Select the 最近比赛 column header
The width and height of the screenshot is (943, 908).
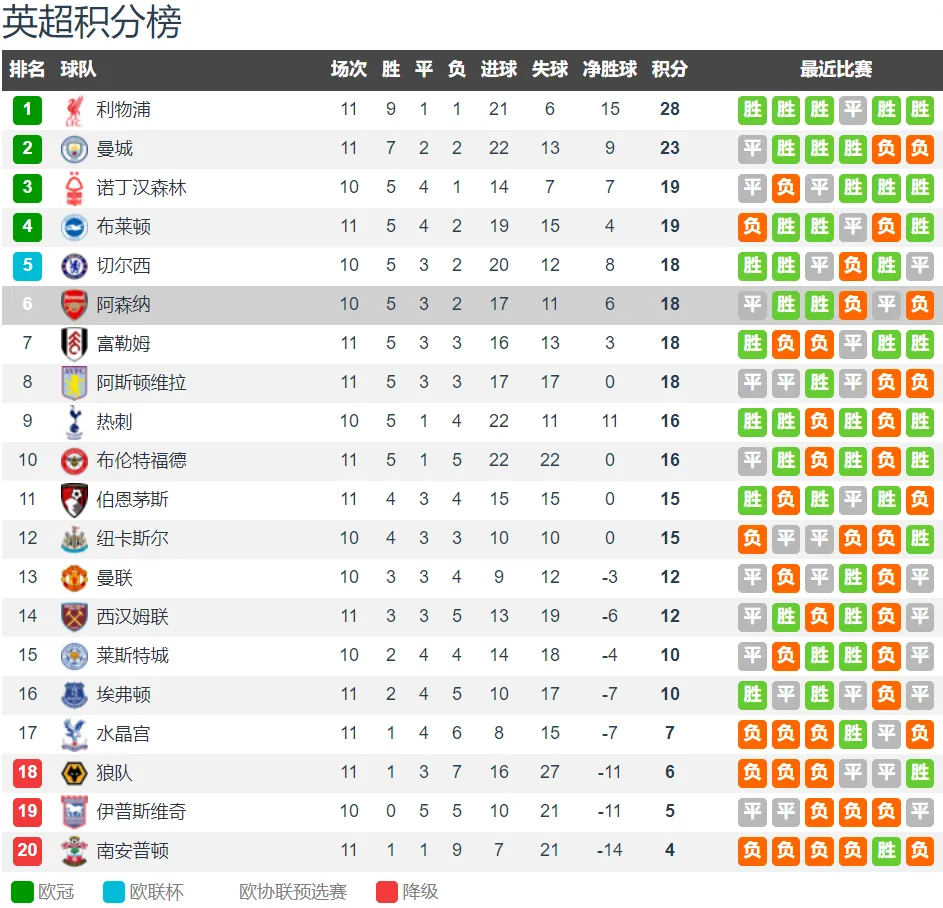click(835, 69)
